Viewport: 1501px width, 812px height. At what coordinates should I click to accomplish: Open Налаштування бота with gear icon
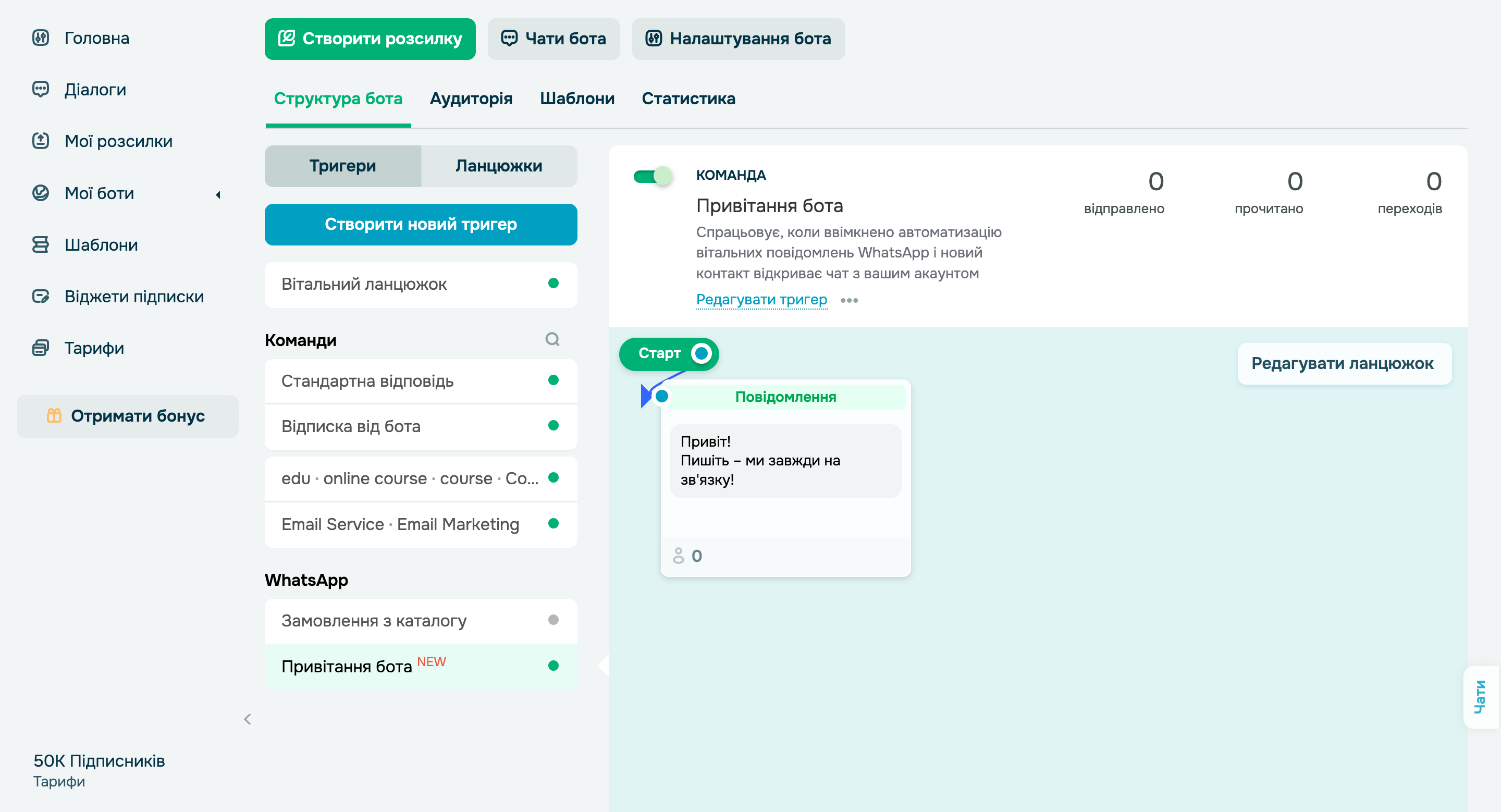click(x=739, y=39)
